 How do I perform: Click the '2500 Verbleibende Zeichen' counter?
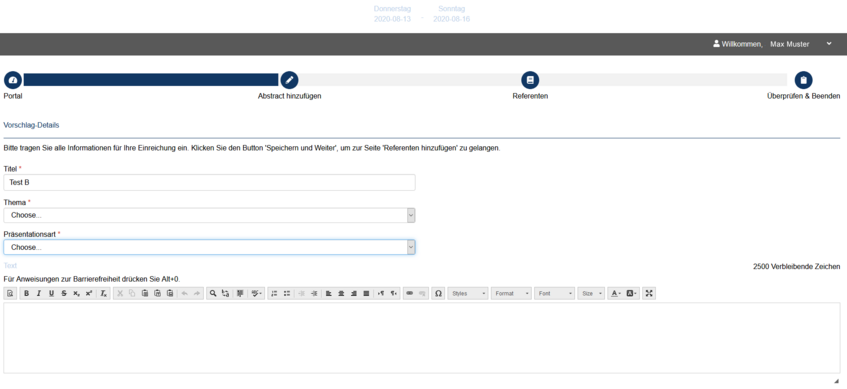click(796, 266)
